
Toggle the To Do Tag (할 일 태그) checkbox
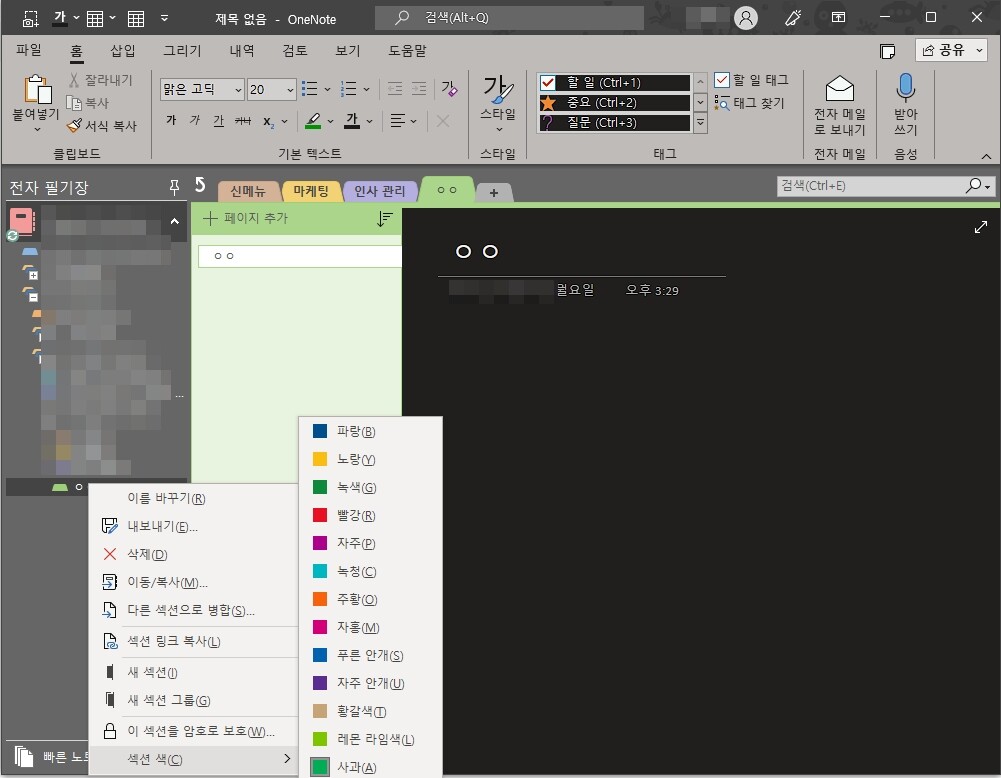tap(721, 80)
